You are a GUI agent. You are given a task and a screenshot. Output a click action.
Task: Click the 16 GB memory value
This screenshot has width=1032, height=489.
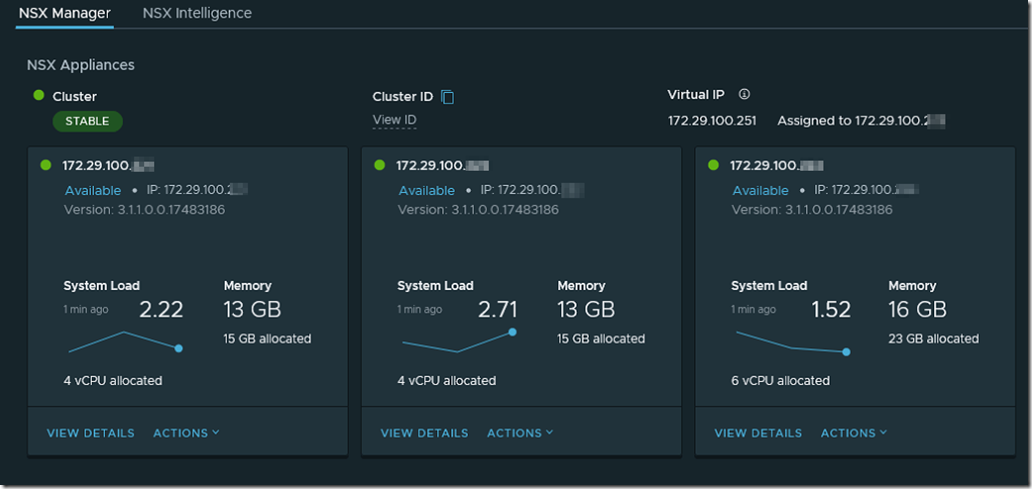click(x=917, y=309)
